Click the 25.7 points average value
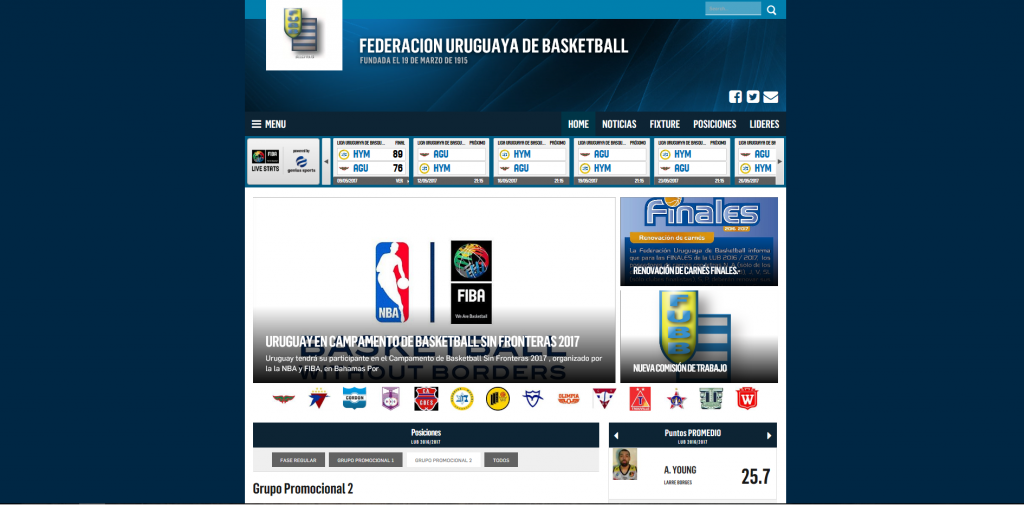The image size is (1024, 506). coord(756,477)
